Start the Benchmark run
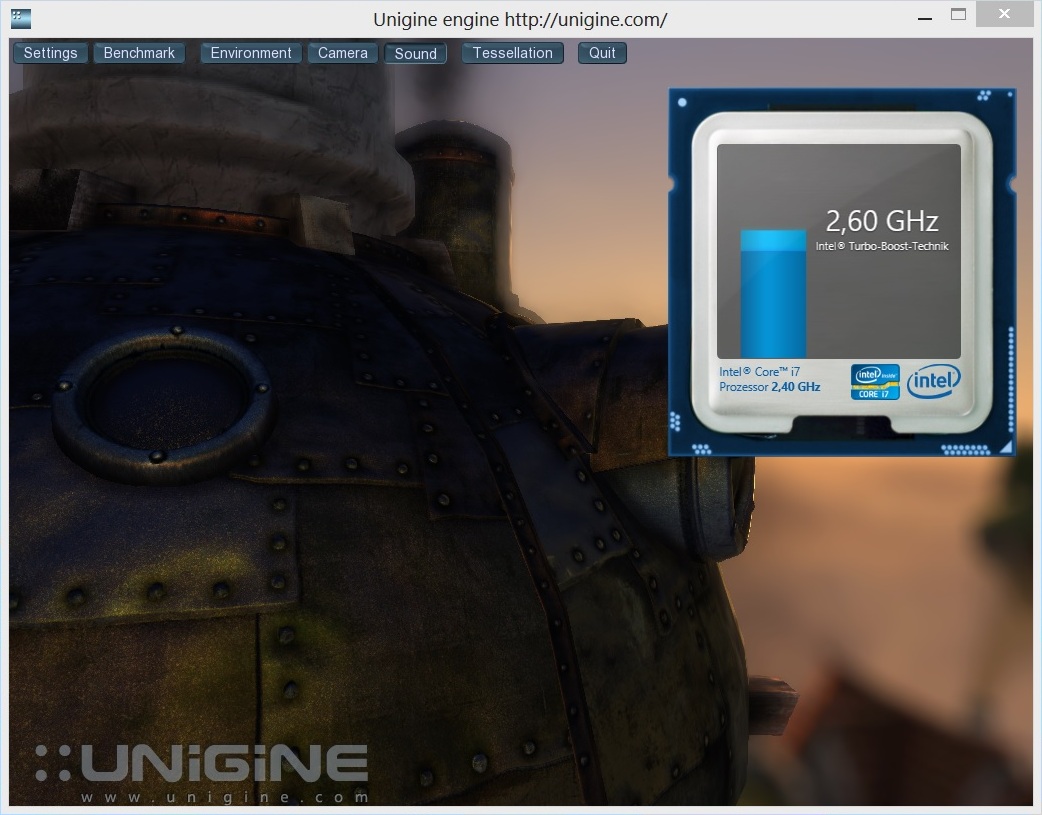The width and height of the screenshot is (1042, 815). 139,53
